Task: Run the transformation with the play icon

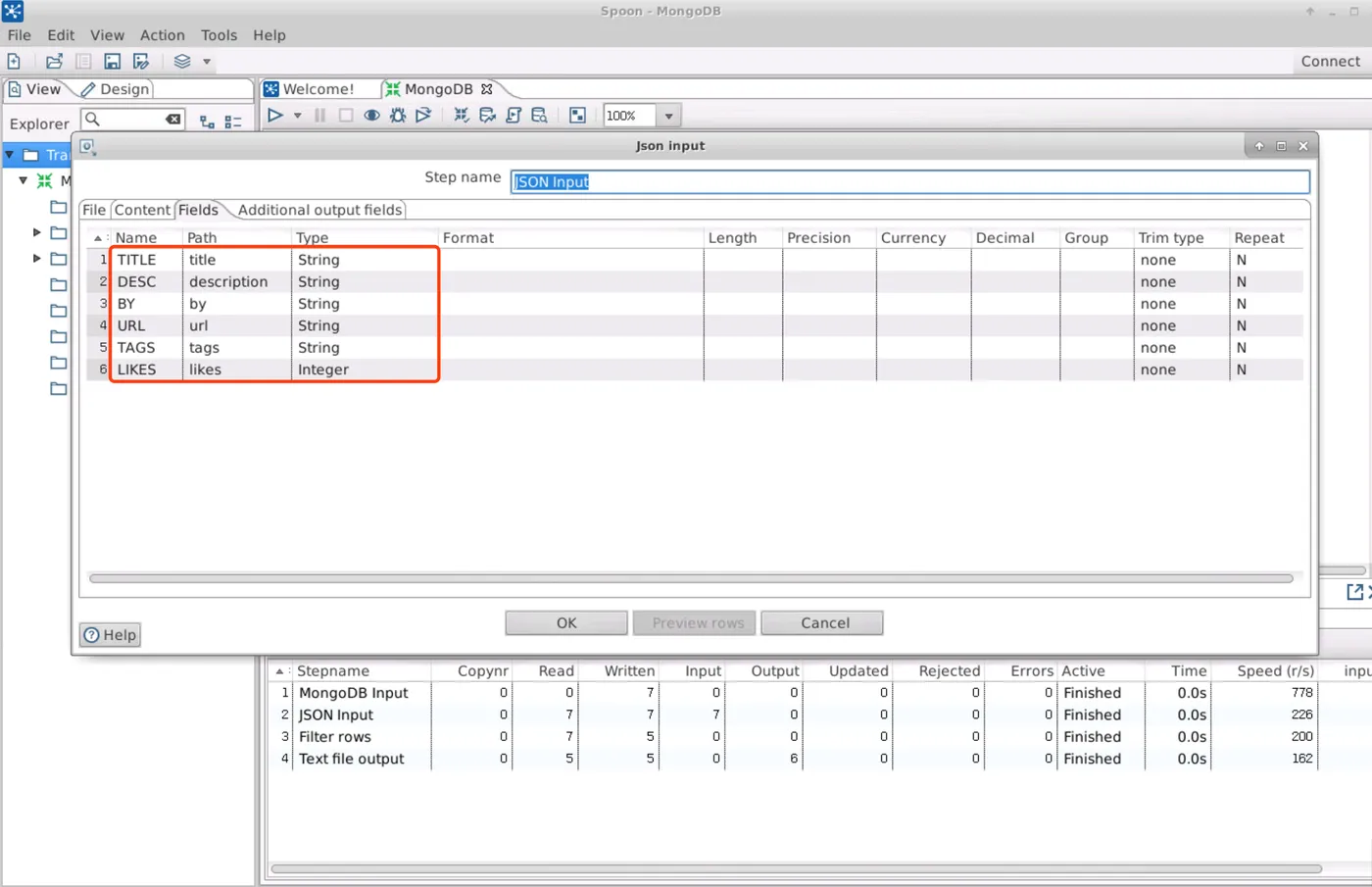Action: [x=275, y=116]
